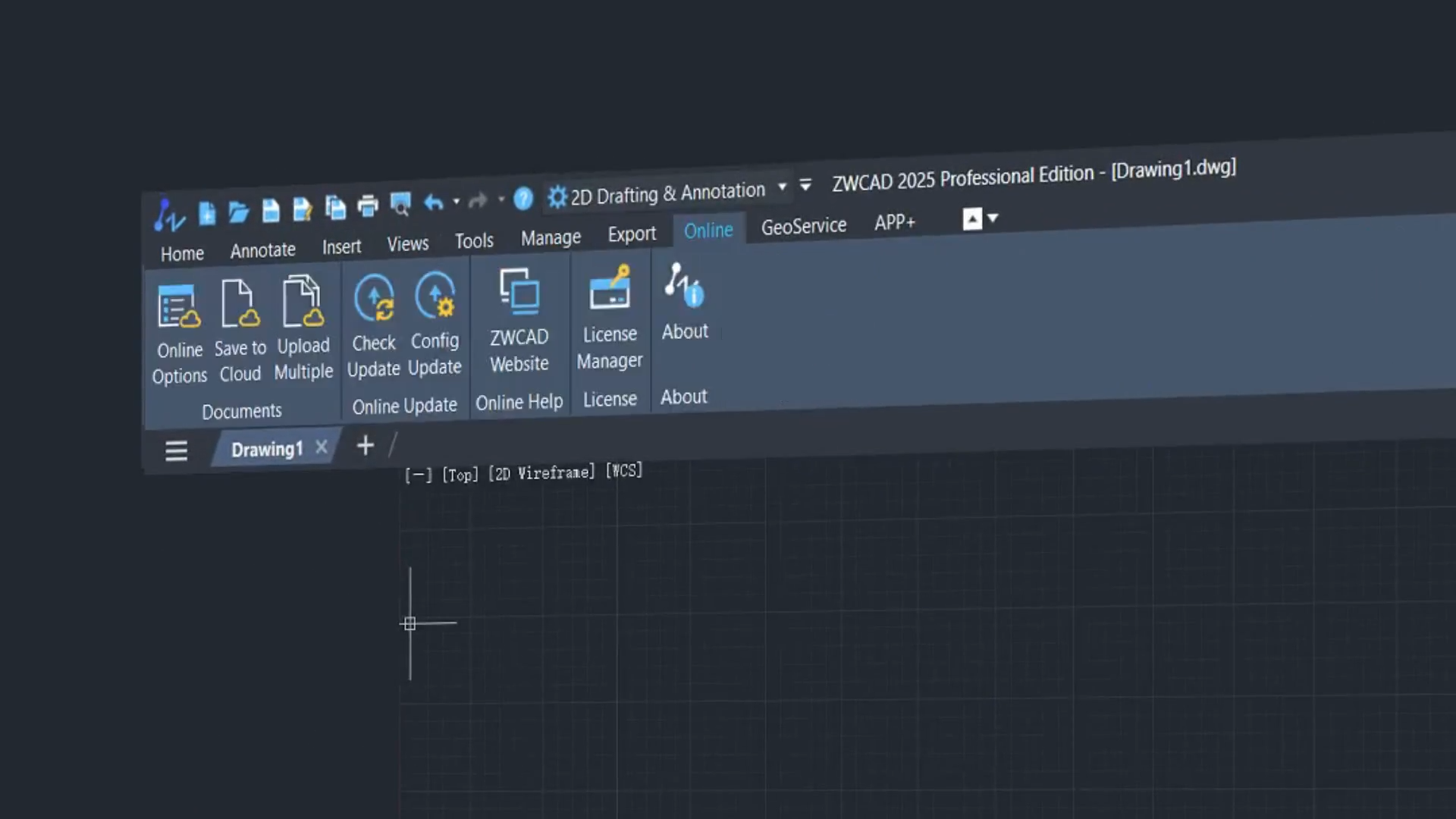Expand the Redo history dropdown arrow

pos(500,199)
